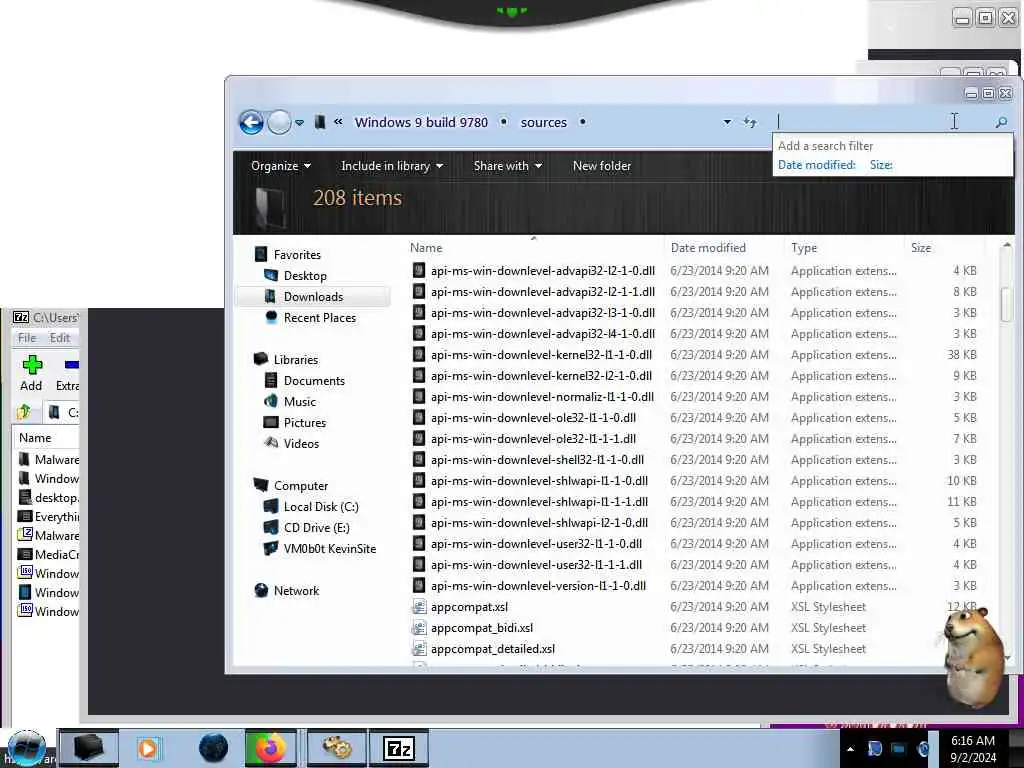1024x768 pixels.
Task: Click the globe browser icon on taskbar
Action: click(x=213, y=748)
